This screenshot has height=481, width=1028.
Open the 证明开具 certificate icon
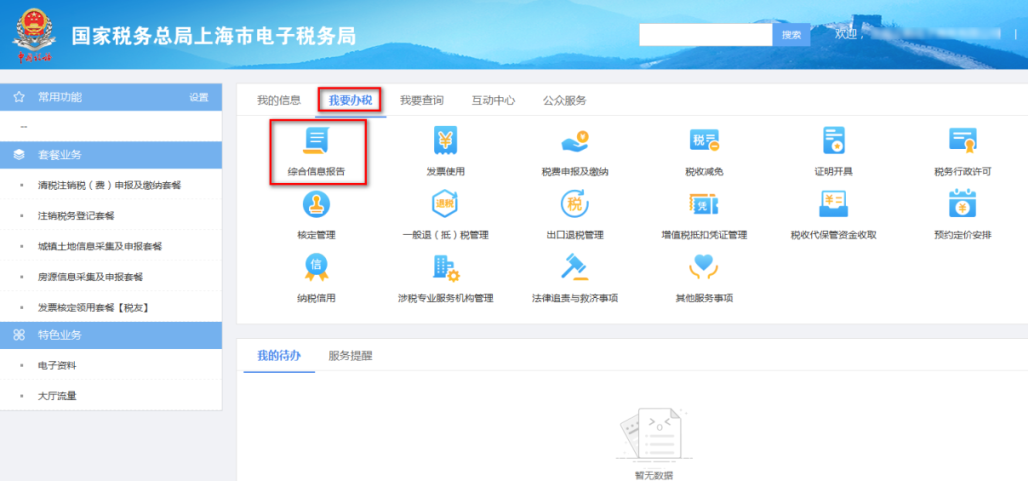tap(833, 141)
